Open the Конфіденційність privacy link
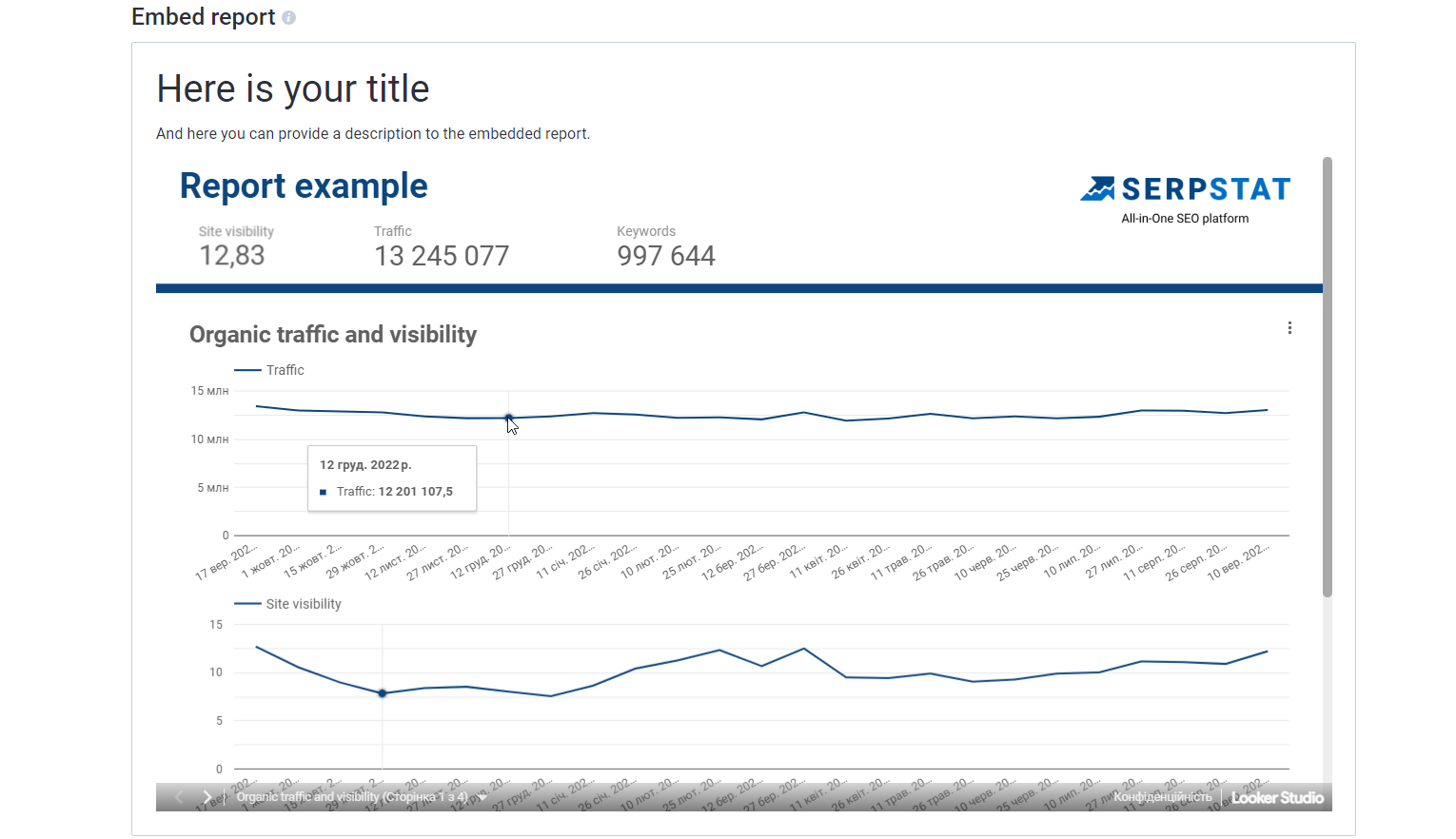 pos(1163,797)
